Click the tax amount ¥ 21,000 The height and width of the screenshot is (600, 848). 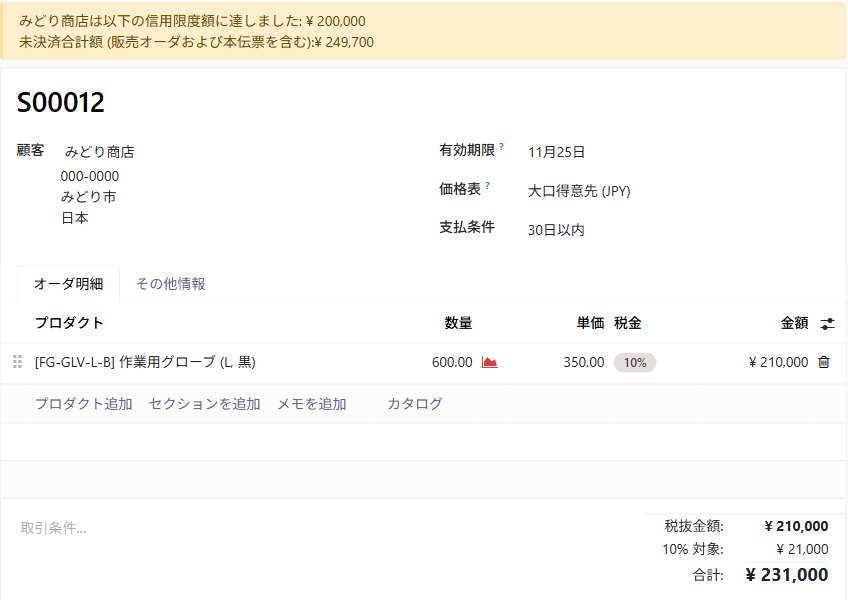click(x=802, y=549)
